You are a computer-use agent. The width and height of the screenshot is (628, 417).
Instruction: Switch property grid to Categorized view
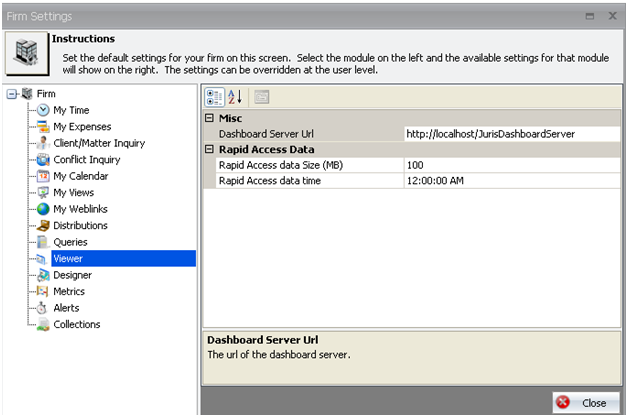point(215,97)
